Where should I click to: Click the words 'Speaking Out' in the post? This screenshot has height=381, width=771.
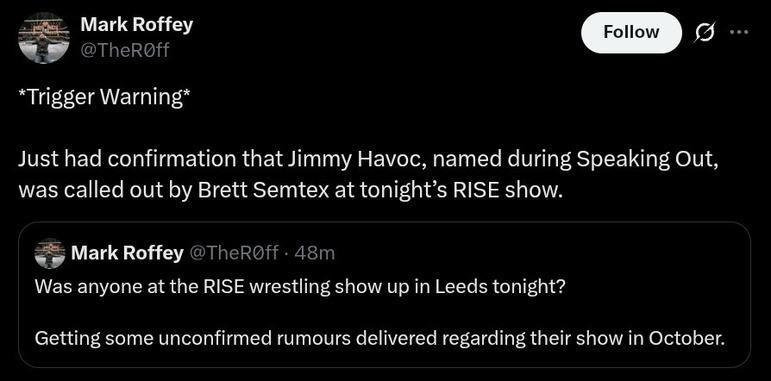point(644,161)
